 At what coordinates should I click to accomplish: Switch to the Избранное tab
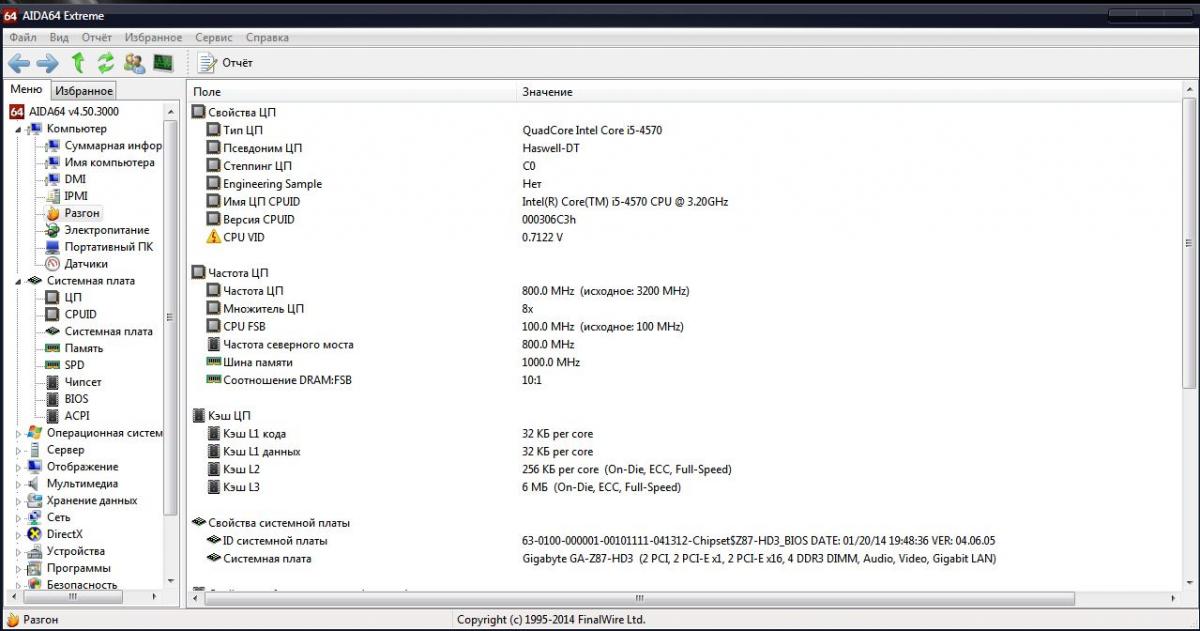(83, 91)
